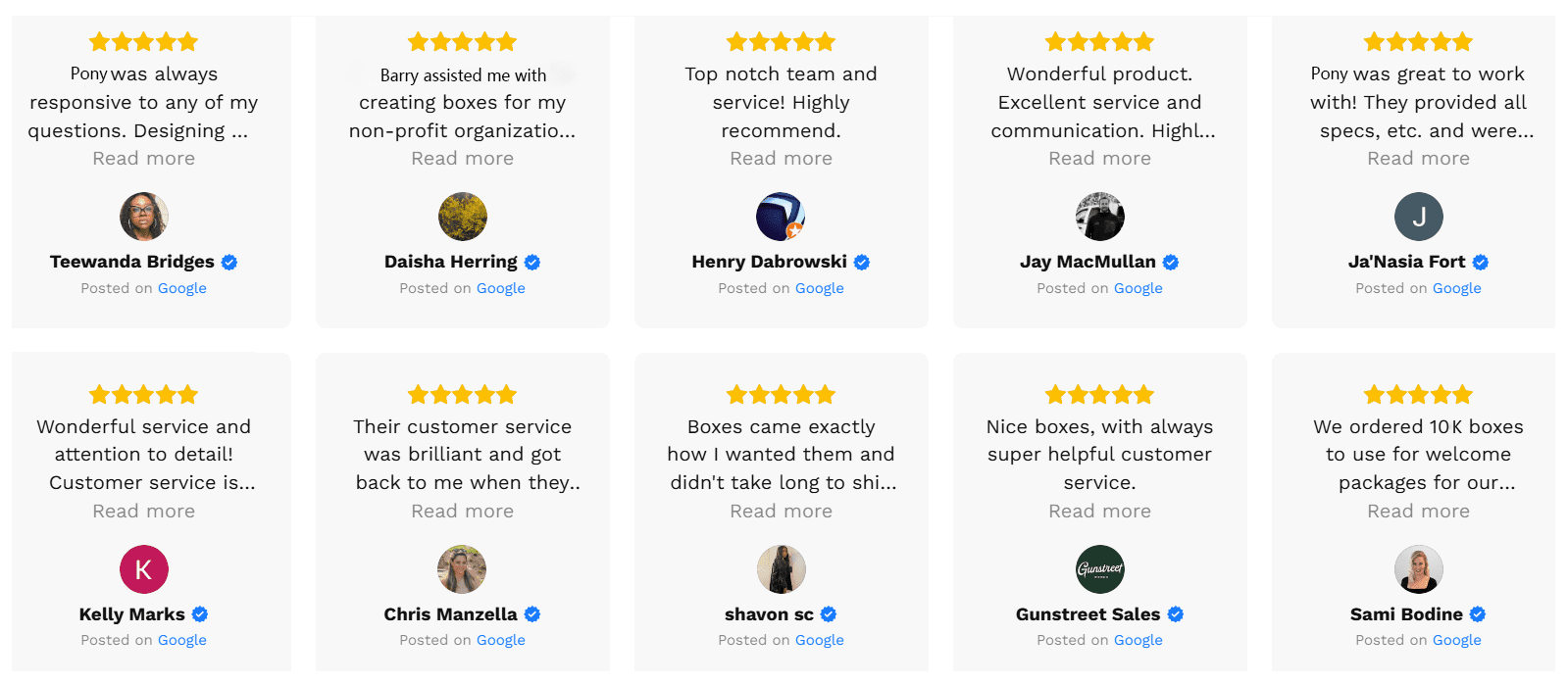
Task: Read more of Chris Manzella's review
Action: pos(462,512)
